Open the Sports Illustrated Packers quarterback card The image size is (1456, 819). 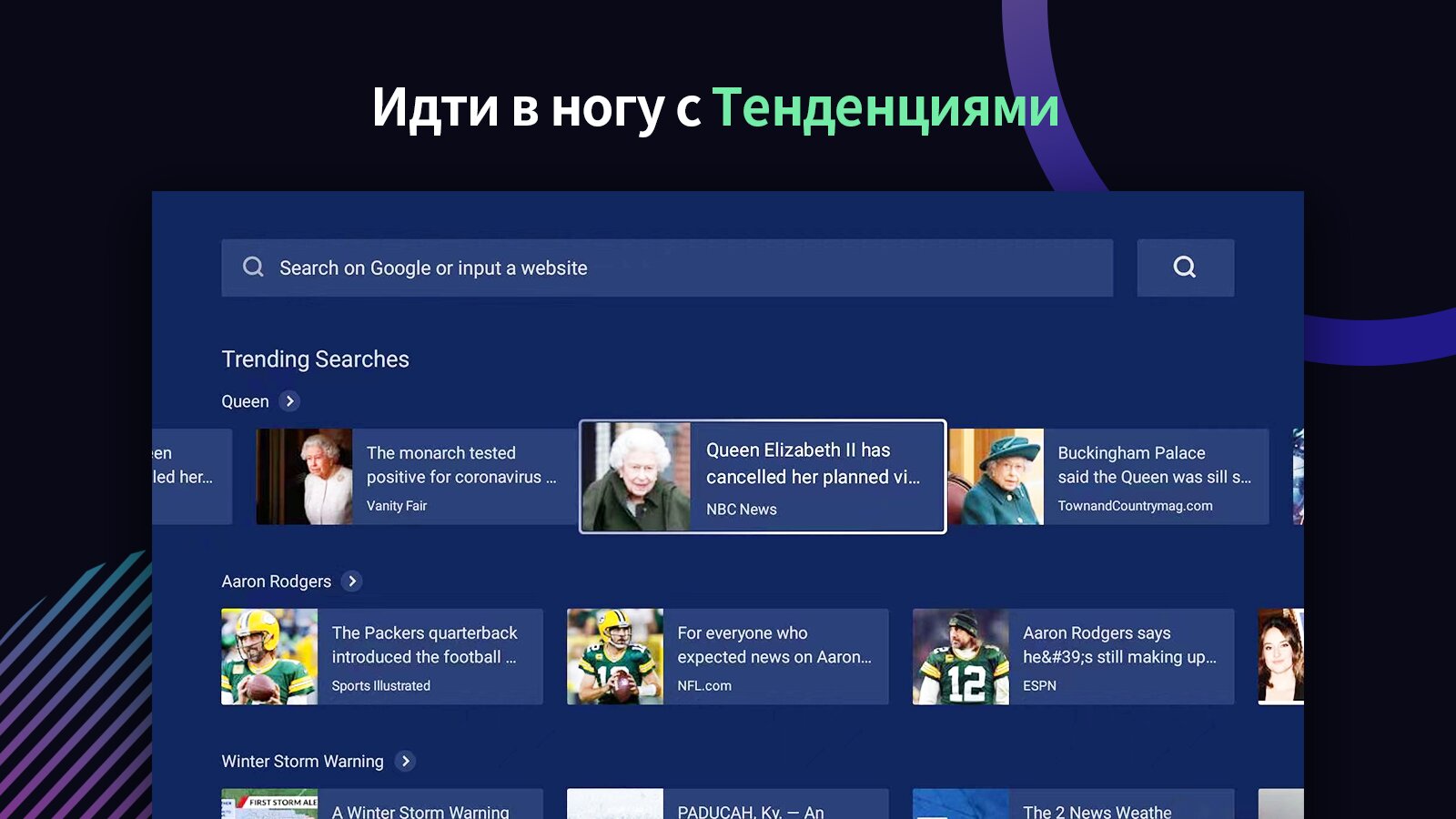point(382,657)
